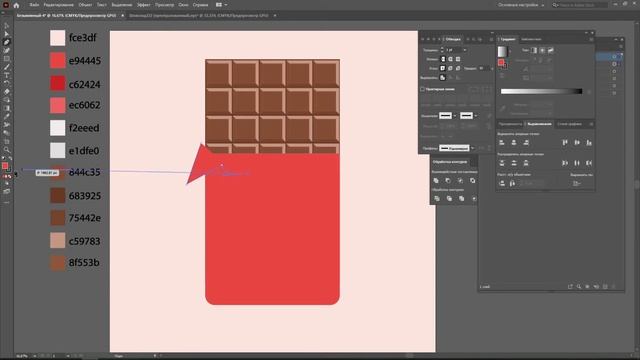Click the Divide pathfinder icon
640x360 pixels.
click(x=437, y=199)
